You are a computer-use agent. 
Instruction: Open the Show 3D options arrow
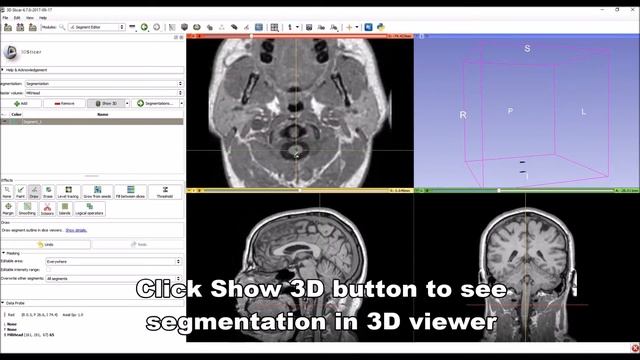tap(127, 104)
